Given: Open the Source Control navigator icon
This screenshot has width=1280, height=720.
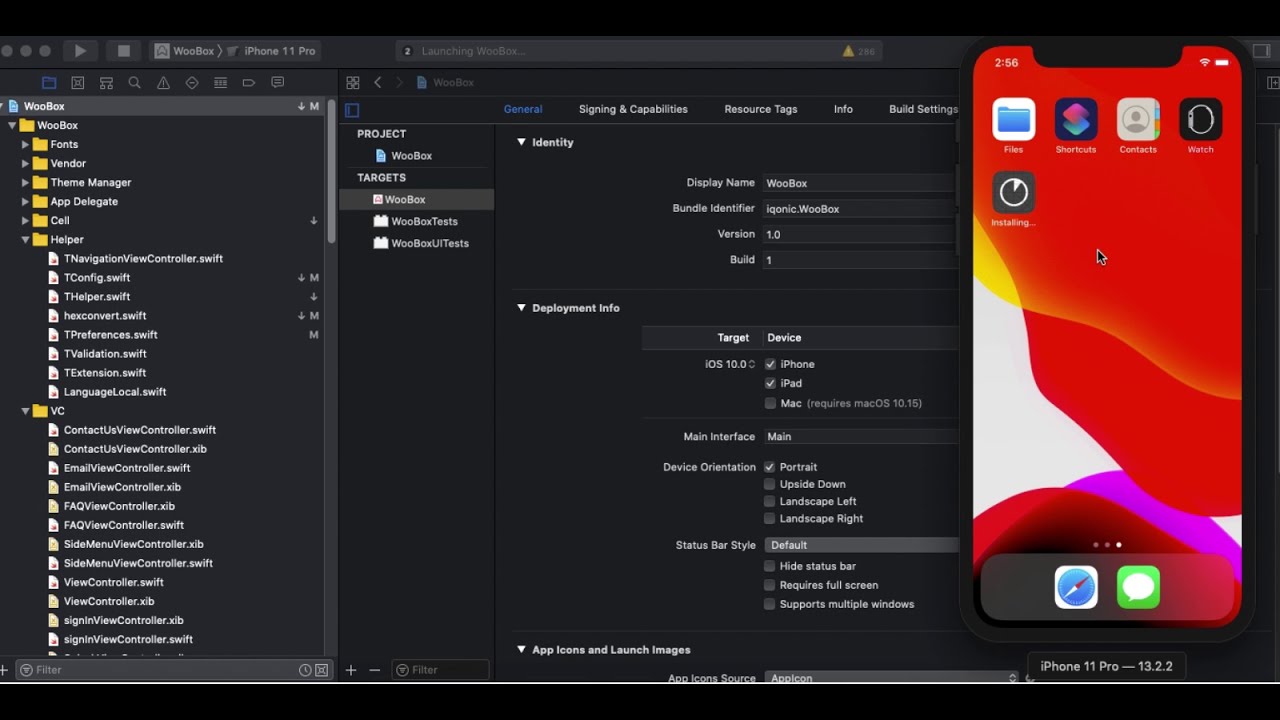Looking at the screenshot, I should 78,83.
